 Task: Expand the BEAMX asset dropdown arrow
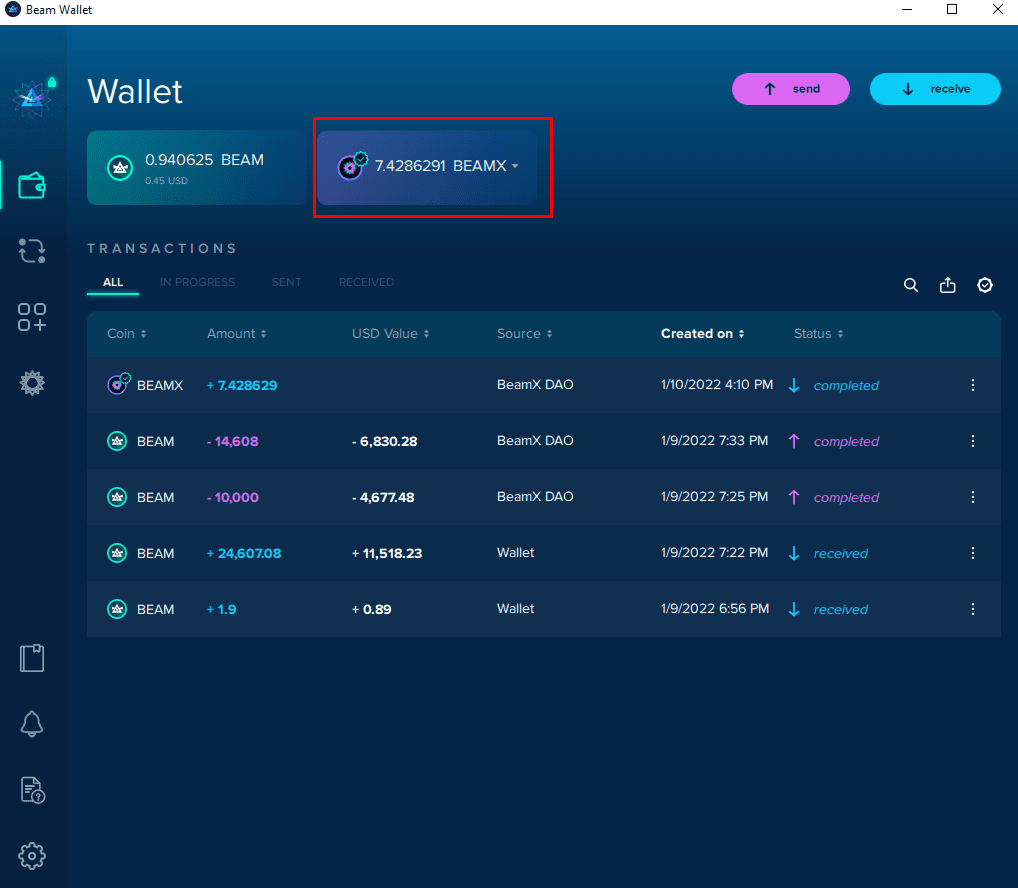(515, 167)
